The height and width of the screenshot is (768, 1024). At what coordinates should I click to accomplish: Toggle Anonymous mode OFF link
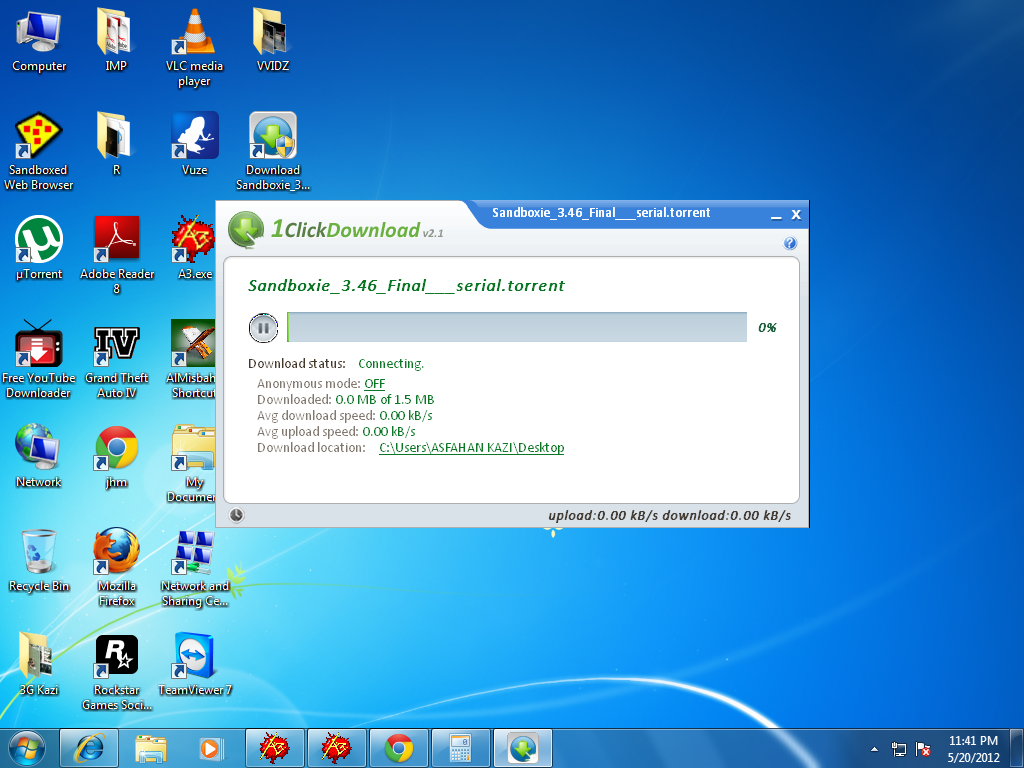pos(374,384)
